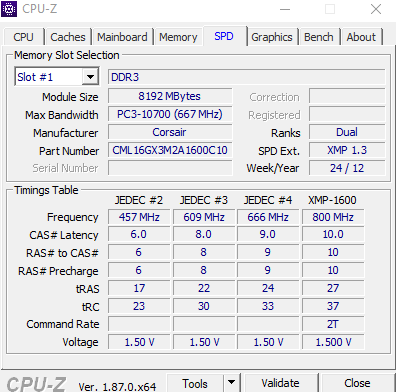Click the Validate button
The image size is (396, 392).
281,383
